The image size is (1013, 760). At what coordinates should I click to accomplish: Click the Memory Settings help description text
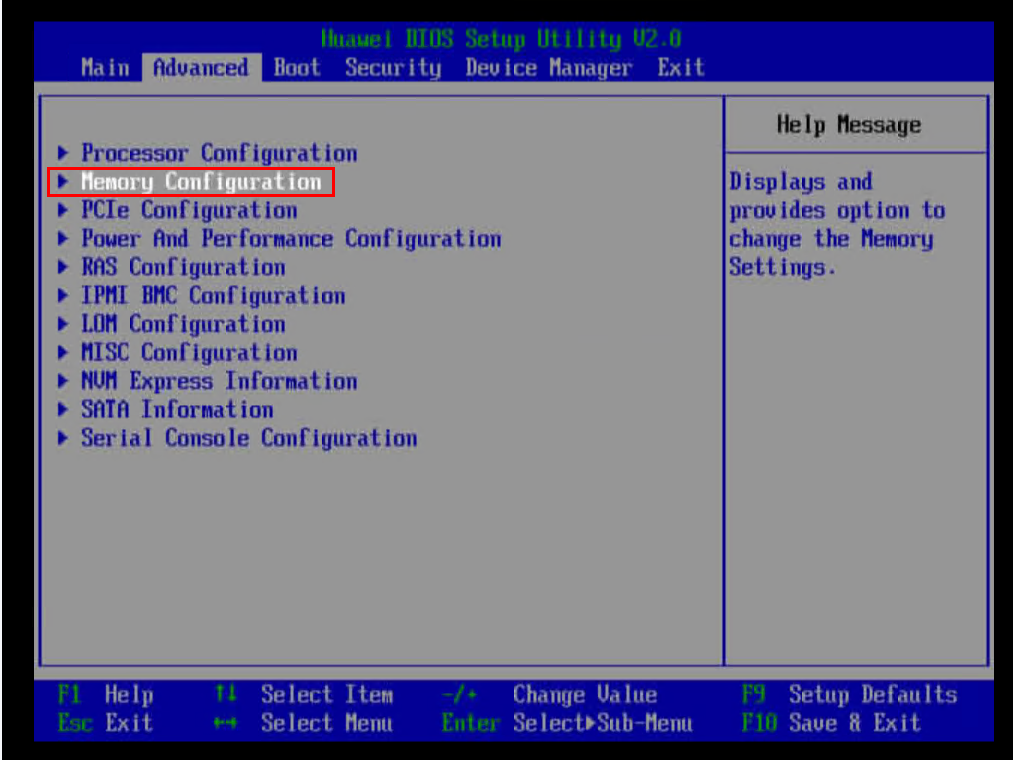point(837,224)
